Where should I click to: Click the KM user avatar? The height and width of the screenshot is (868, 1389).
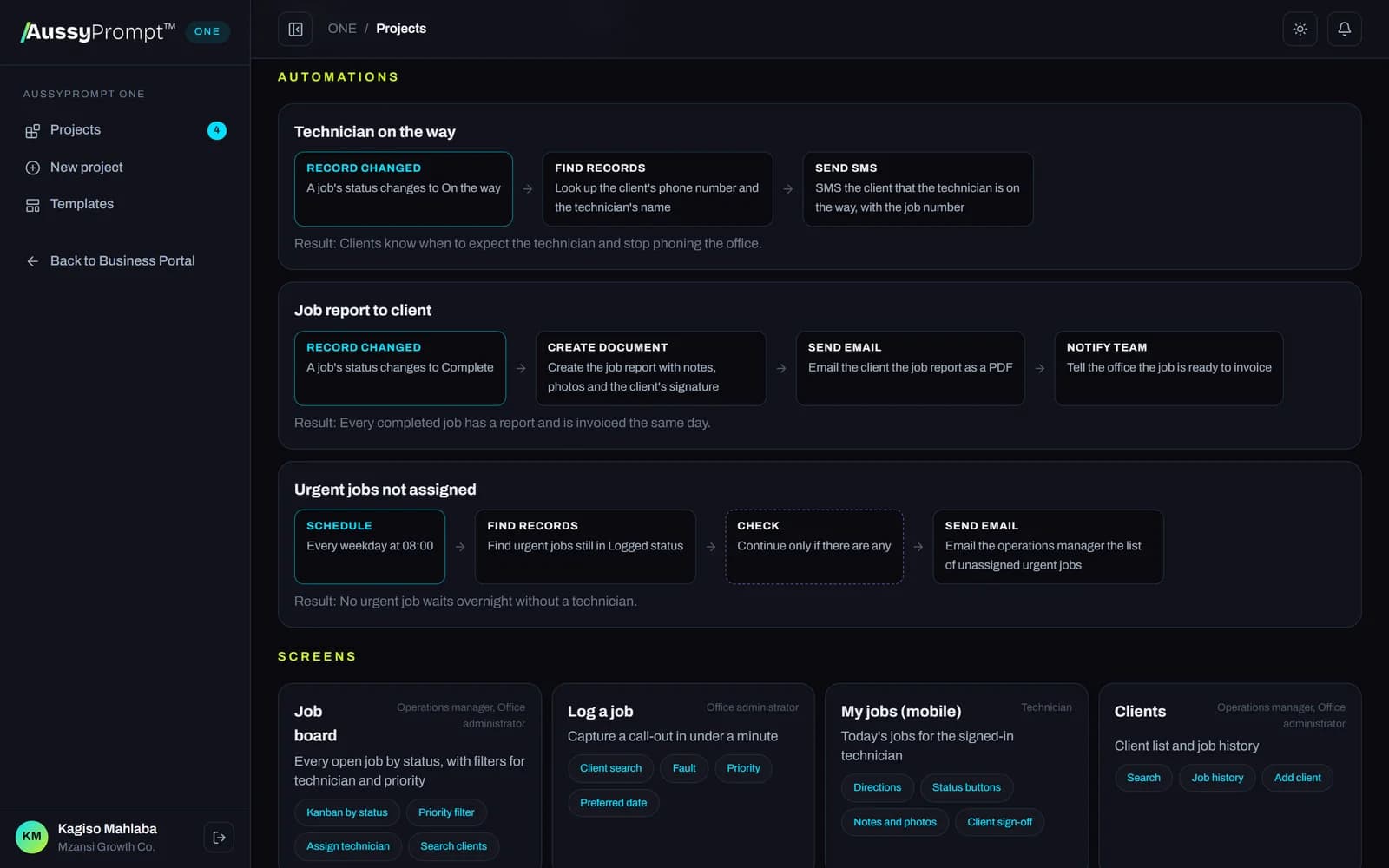point(31,837)
